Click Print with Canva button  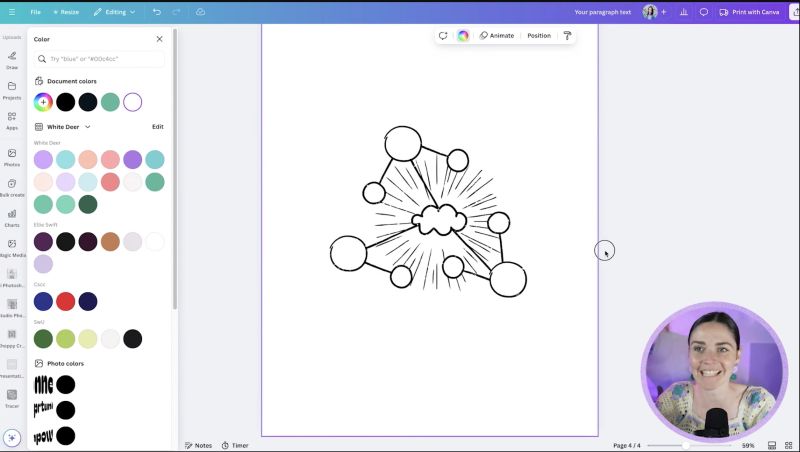click(x=749, y=12)
